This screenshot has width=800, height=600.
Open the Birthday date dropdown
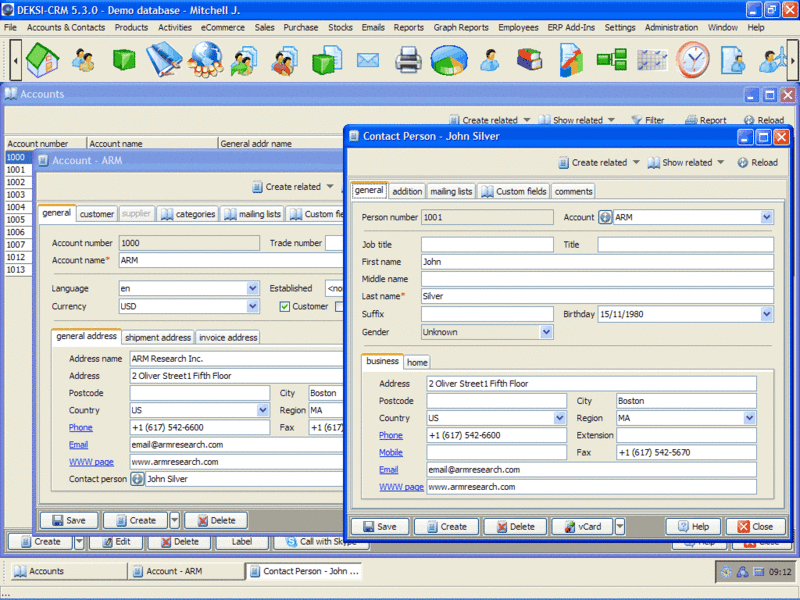click(766, 314)
